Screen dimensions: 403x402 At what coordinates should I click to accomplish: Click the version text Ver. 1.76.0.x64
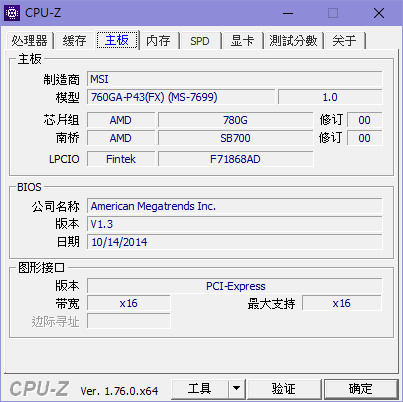[x=119, y=391]
